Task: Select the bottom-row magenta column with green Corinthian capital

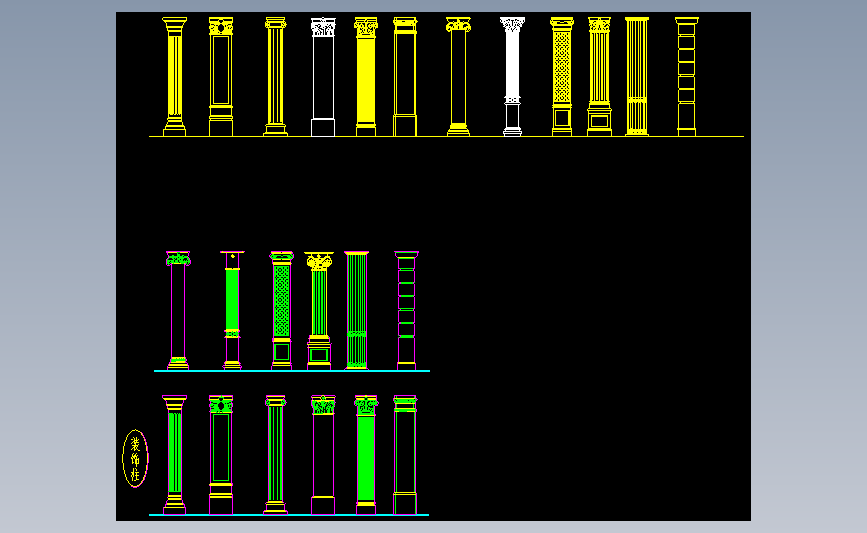Action: pos(323,455)
